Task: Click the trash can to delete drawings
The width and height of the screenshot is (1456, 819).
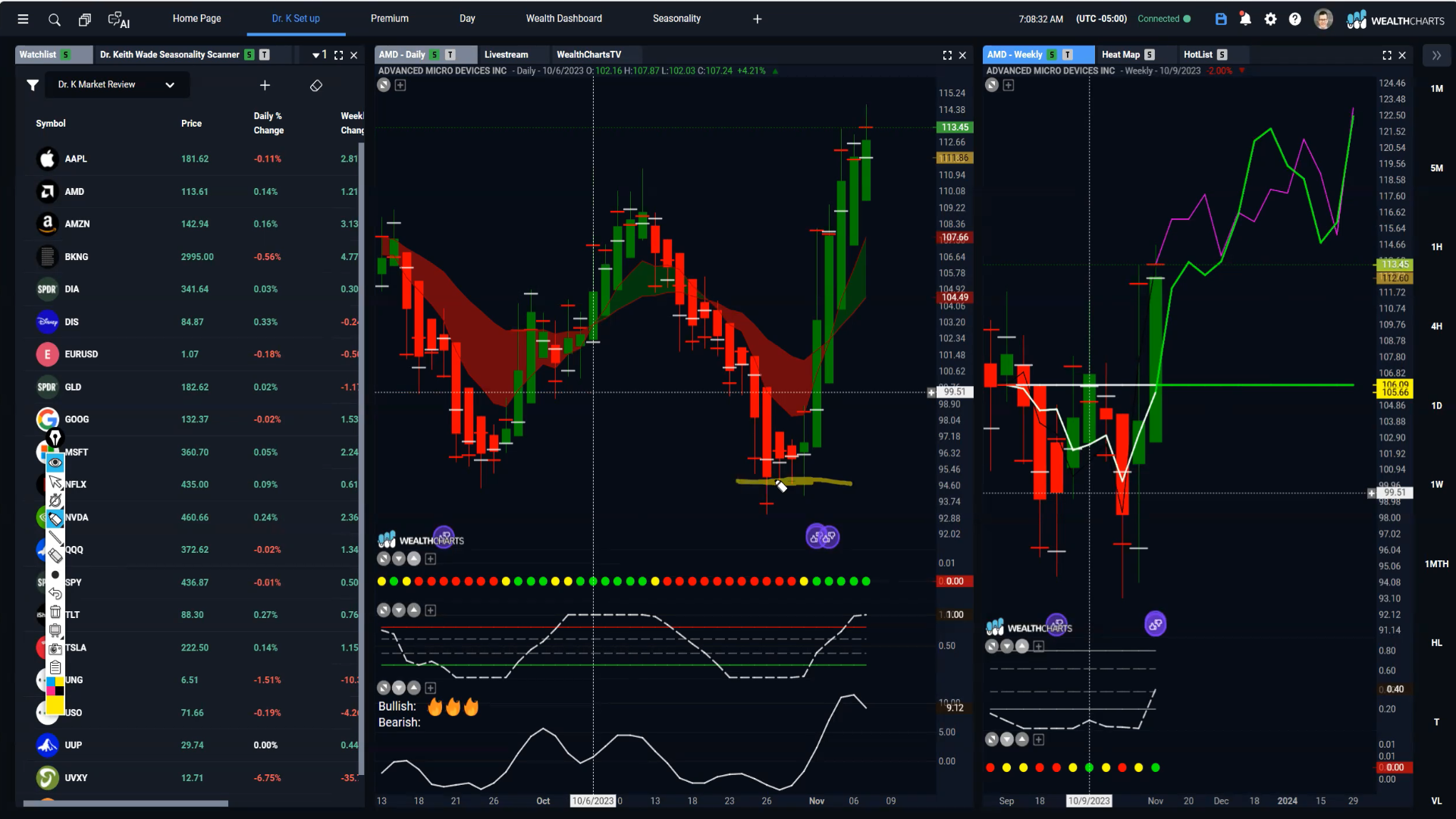Action: (55, 611)
